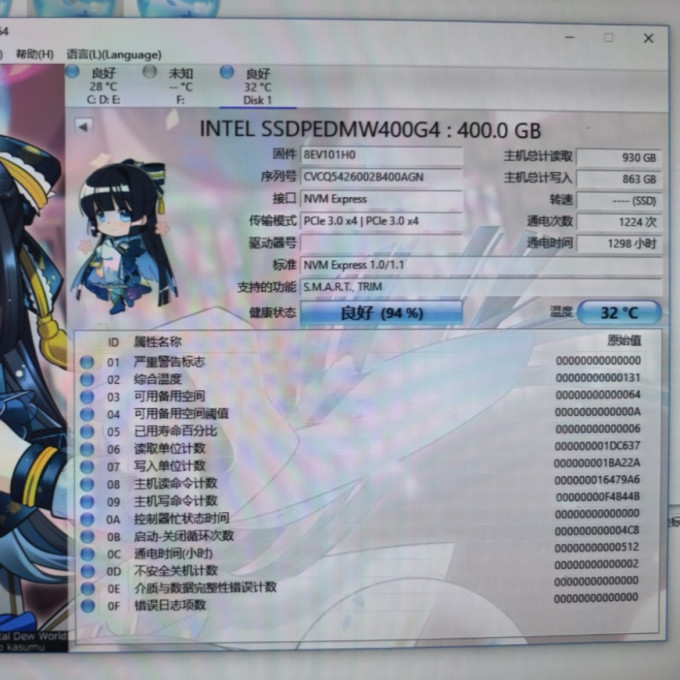This screenshot has width=680, height=680.
Task: Select the 错误日志项数 attribute name
Action: (170, 605)
